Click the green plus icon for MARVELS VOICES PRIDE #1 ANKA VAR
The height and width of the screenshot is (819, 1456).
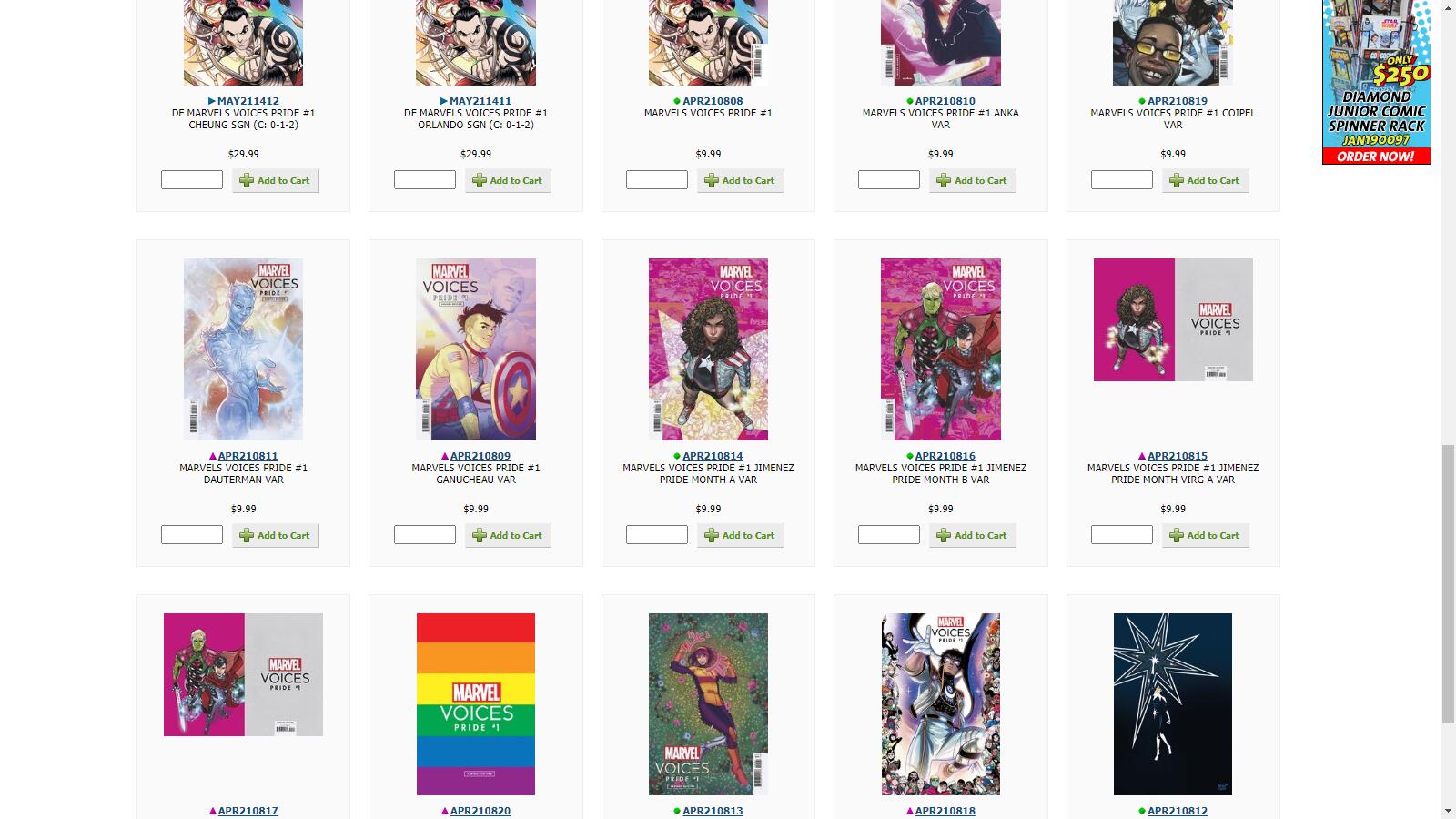tap(944, 180)
